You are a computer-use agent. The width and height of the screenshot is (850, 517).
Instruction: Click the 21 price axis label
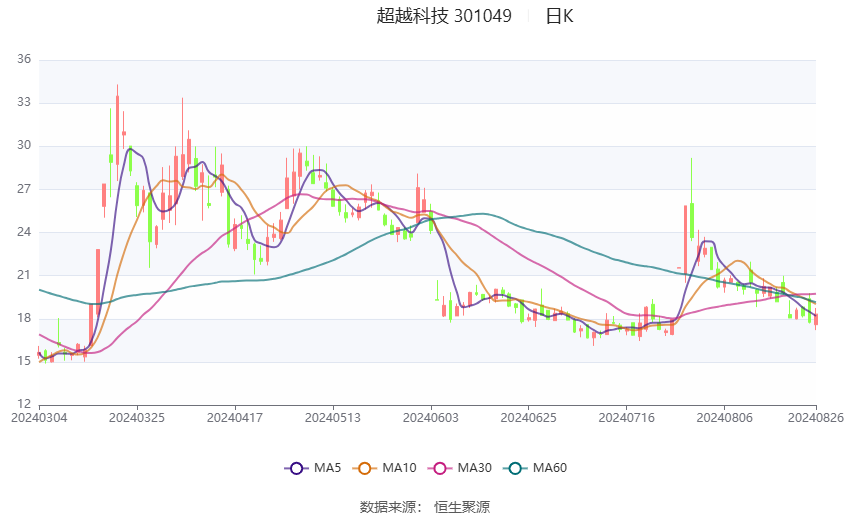tap(24, 275)
